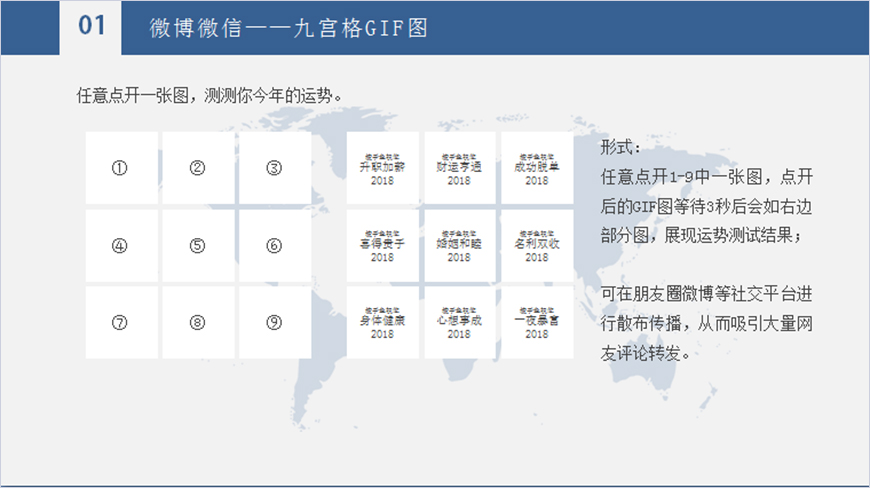Screen dimensions: 870x488
Task: Open the tile numbered ⑦
Action: (121, 322)
